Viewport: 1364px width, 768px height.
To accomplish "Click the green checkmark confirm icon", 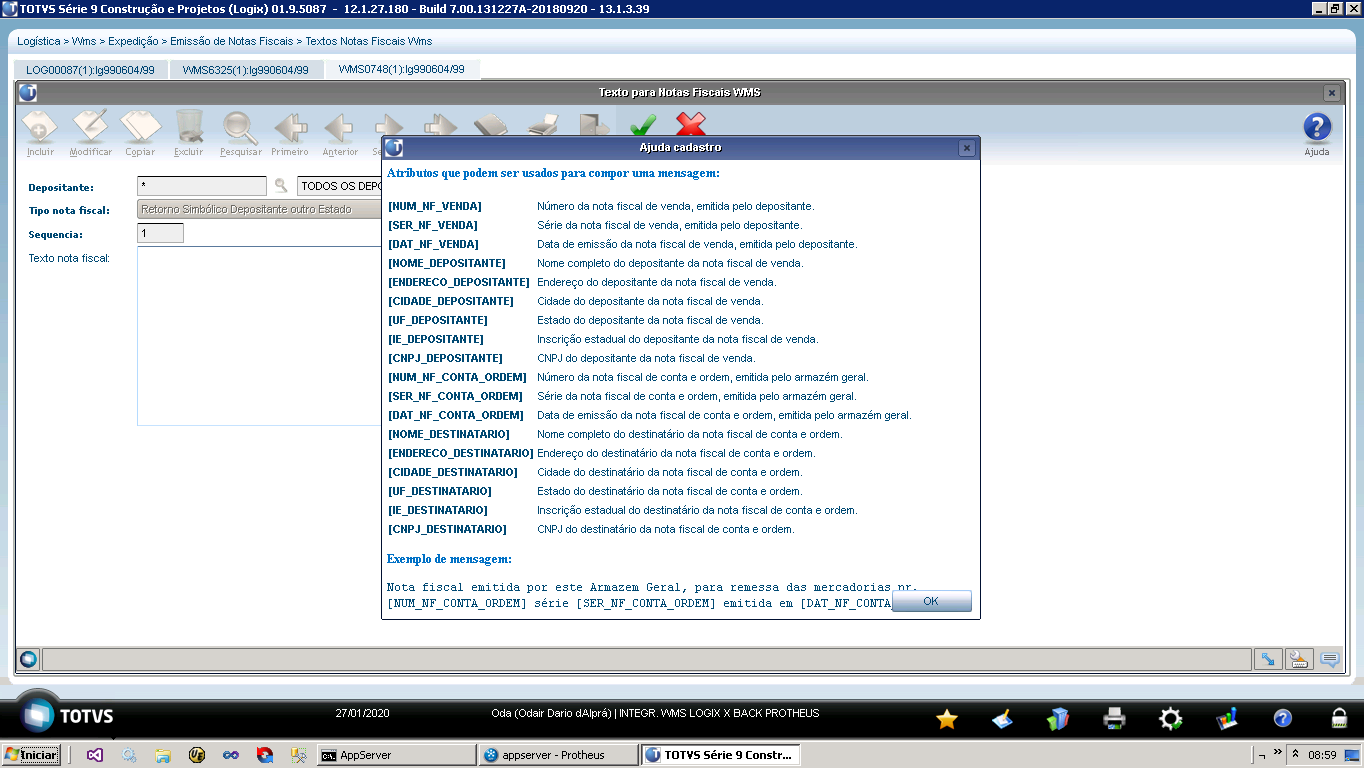I will click(642, 124).
